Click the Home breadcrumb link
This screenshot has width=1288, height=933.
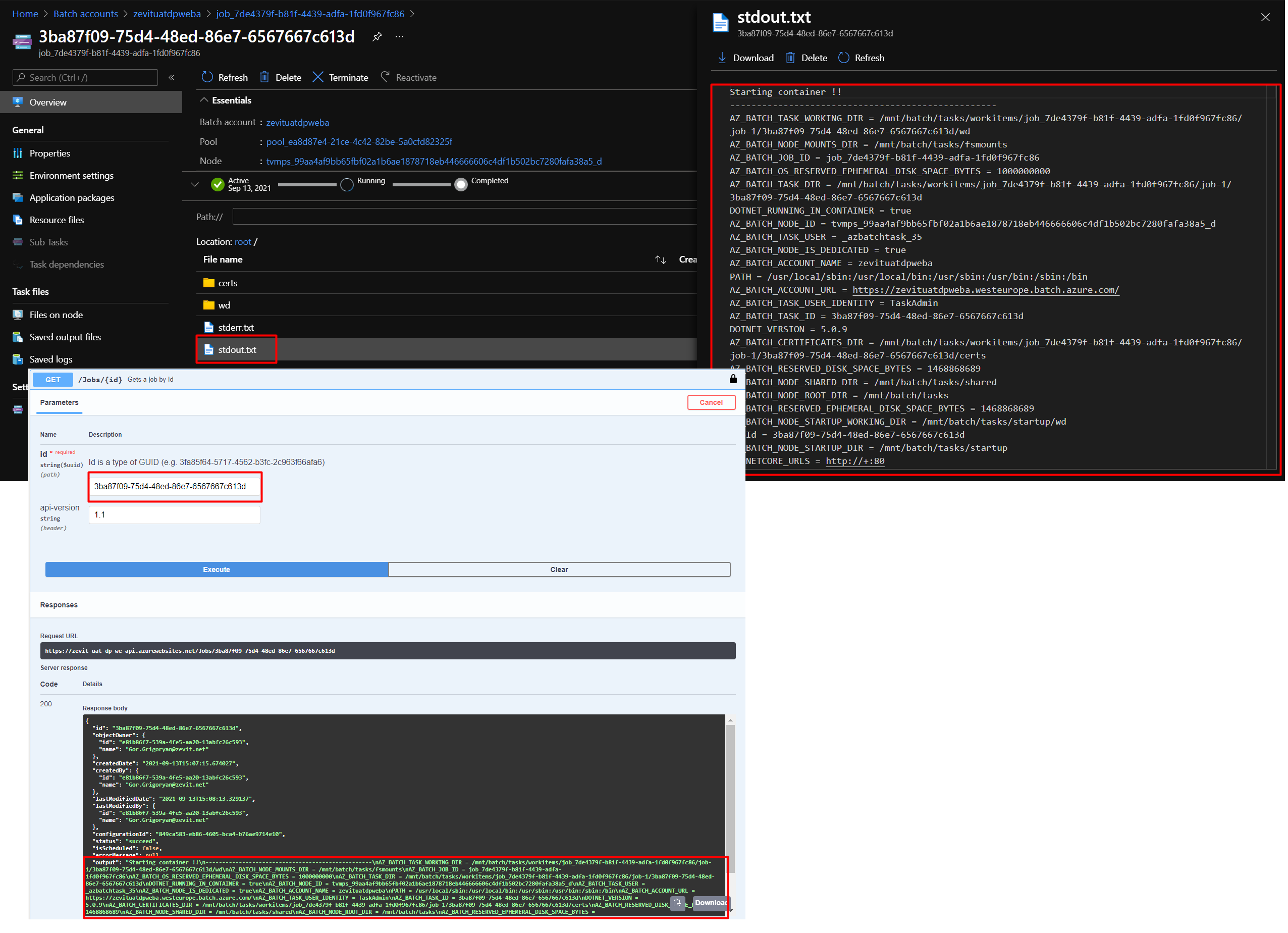[x=26, y=14]
